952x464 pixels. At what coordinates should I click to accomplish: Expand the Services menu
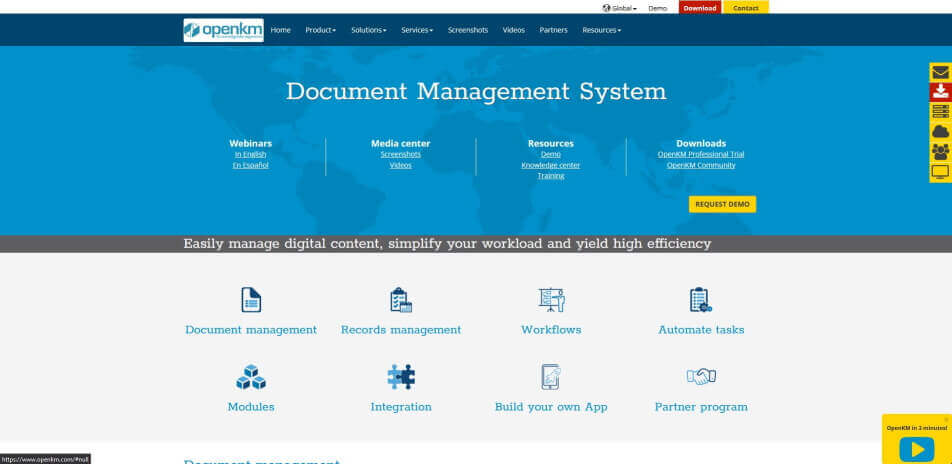(417, 30)
